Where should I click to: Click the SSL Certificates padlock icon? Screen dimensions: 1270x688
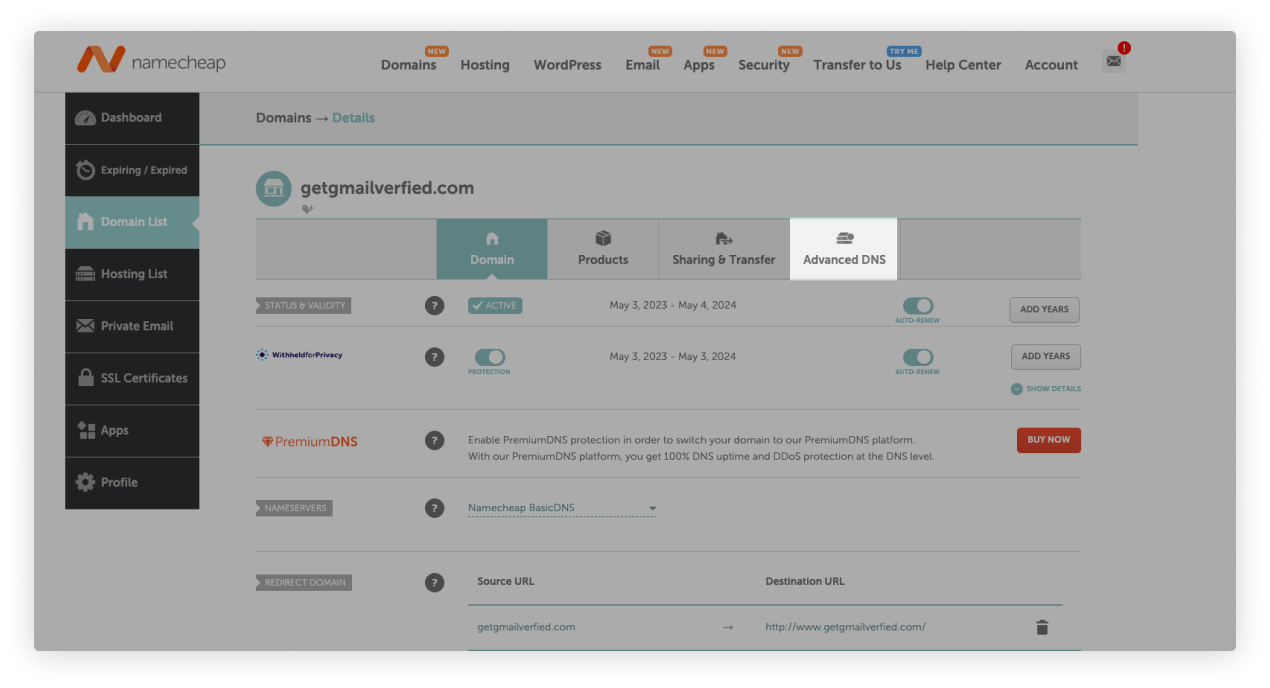86,378
